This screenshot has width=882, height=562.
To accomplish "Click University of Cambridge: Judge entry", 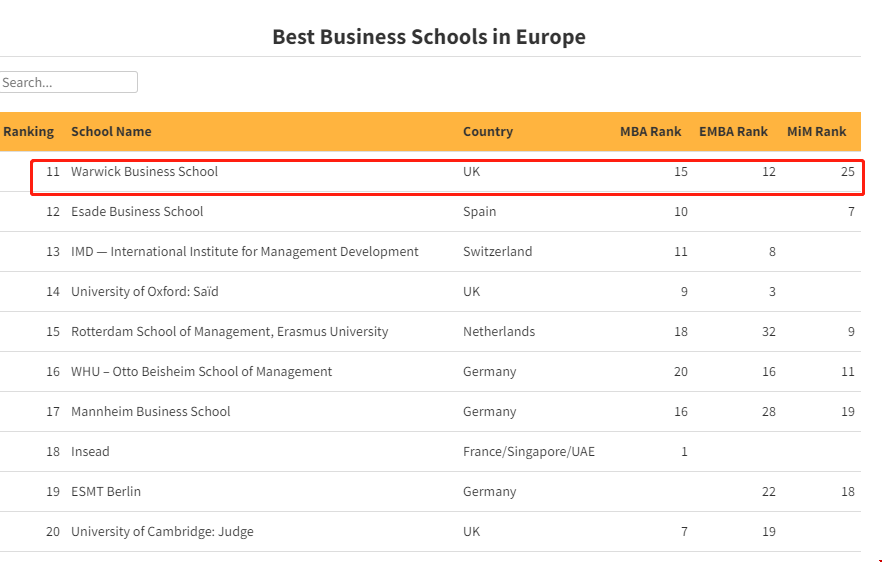I will [x=162, y=532].
